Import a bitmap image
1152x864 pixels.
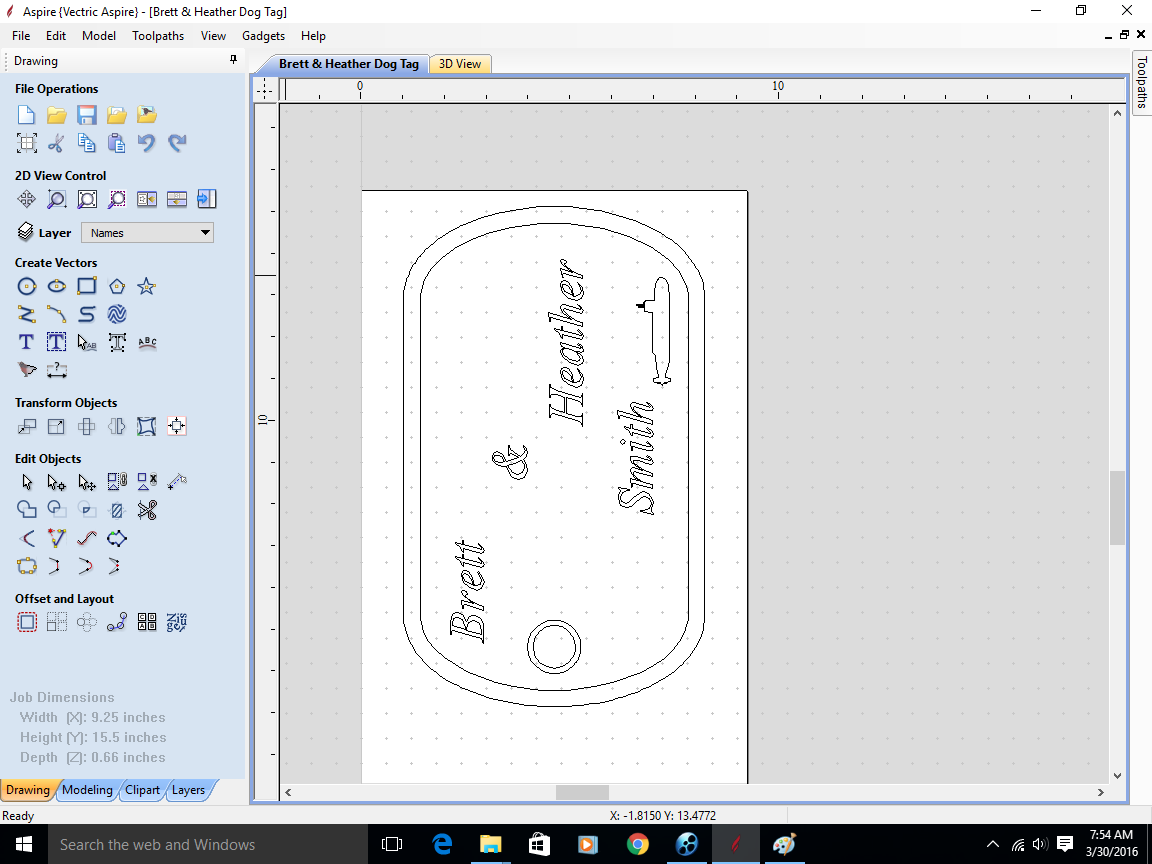click(x=147, y=115)
